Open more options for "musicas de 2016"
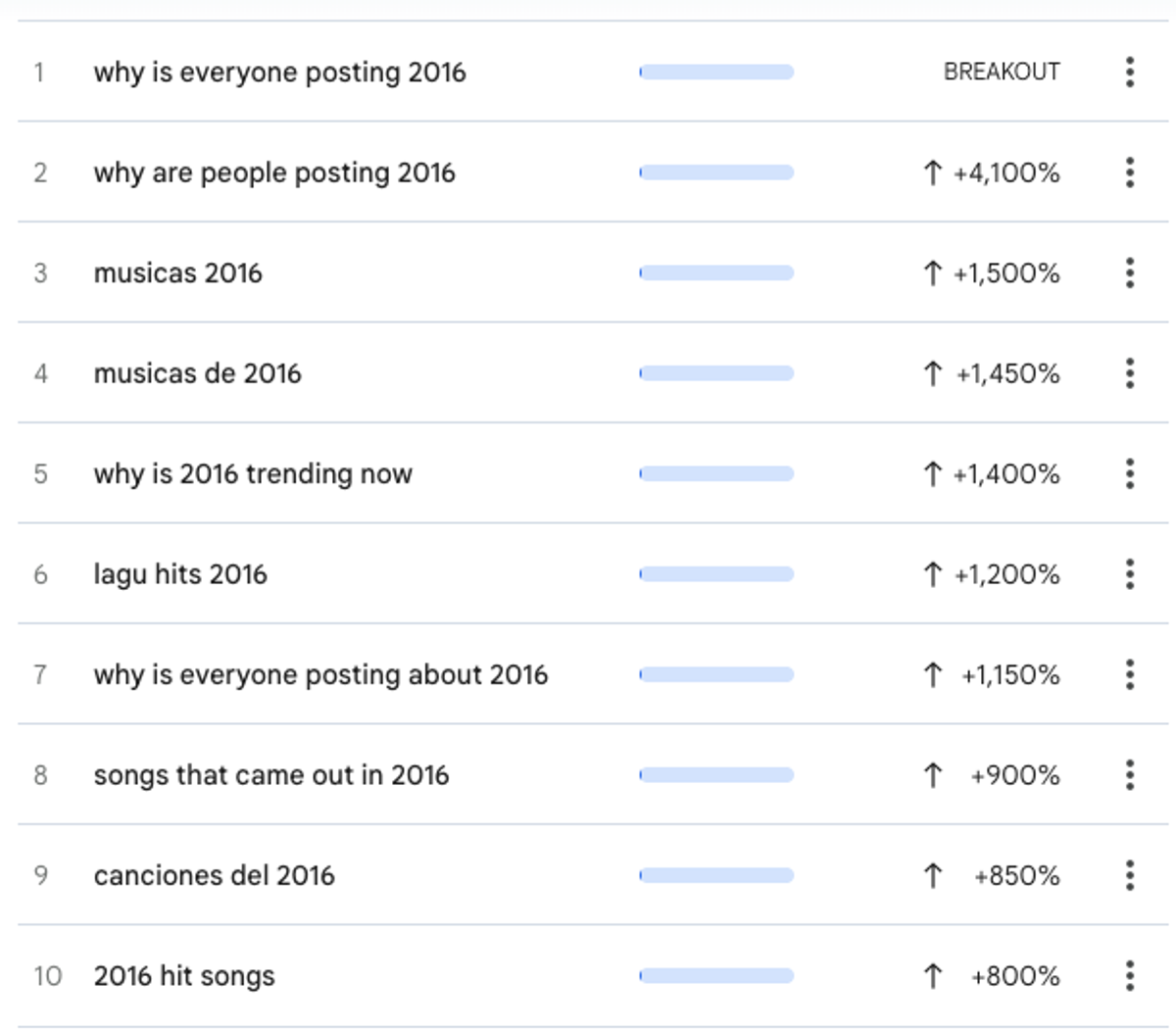Screen dimensions: 1176x1031 [x=1130, y=373]
